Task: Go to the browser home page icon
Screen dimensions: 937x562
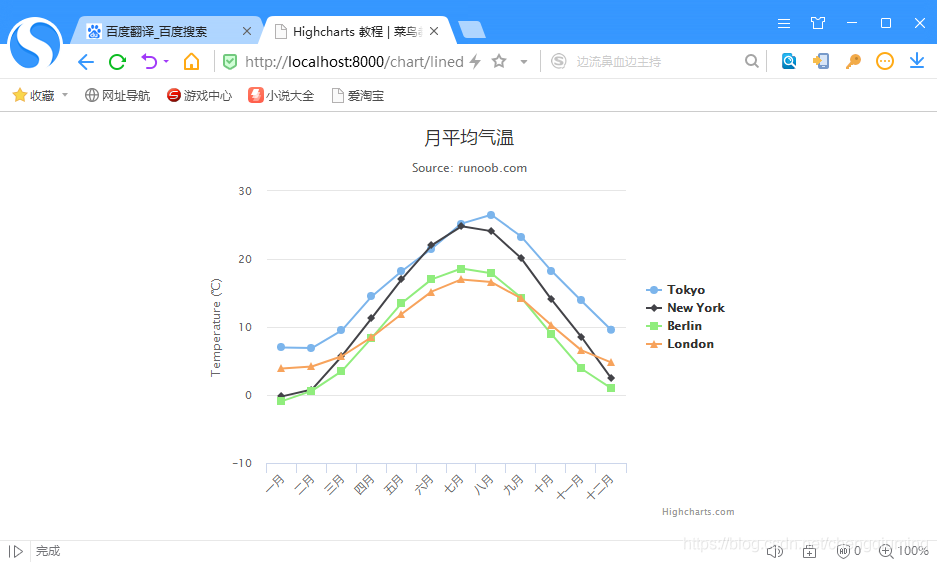Action: [191, 62]
